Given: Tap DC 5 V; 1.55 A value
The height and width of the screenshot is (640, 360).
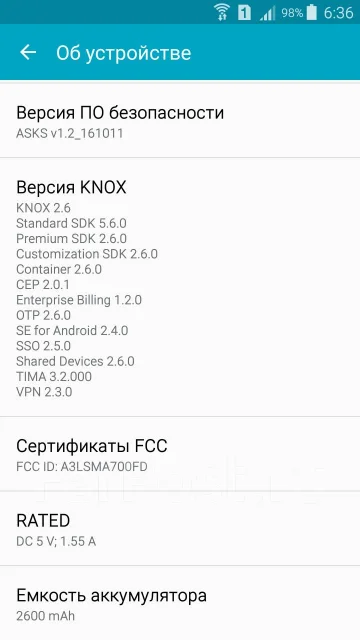Looking at the screenshot, I should (56, 542).
